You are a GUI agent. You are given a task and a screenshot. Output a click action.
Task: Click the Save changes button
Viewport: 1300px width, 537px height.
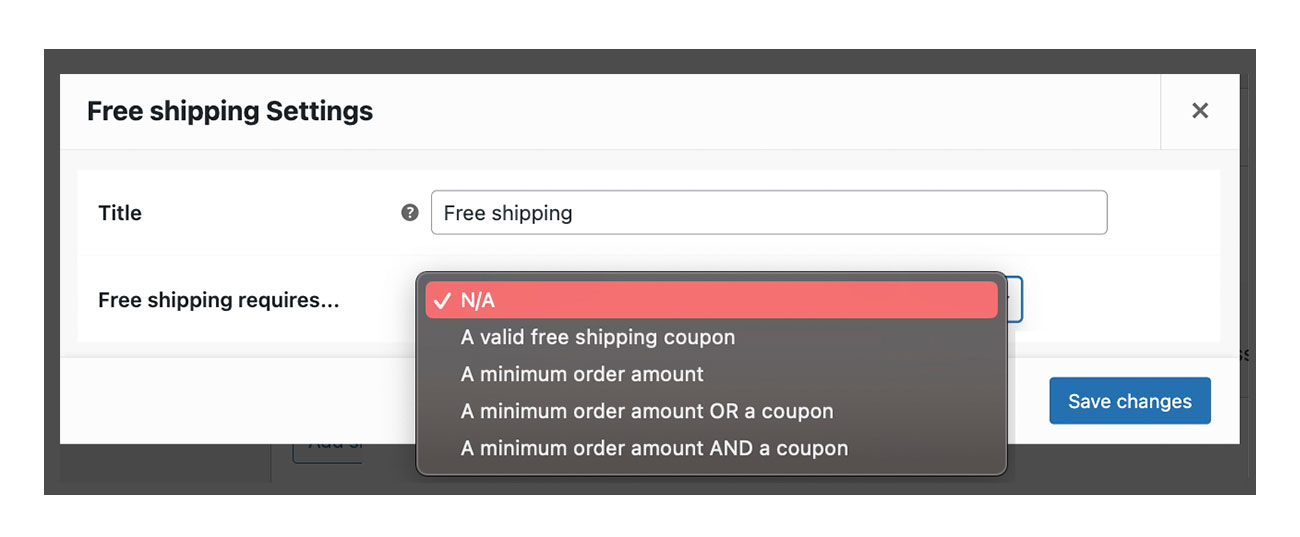coord(1130,401)
